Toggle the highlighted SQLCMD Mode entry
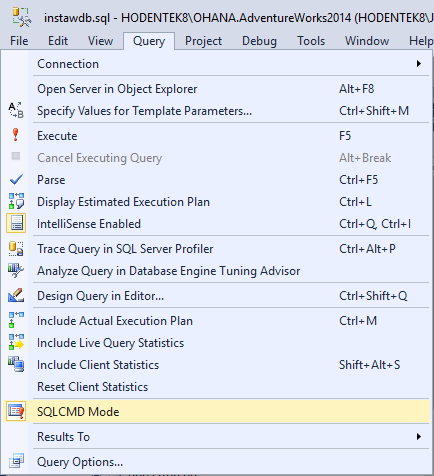 (216, 412)
